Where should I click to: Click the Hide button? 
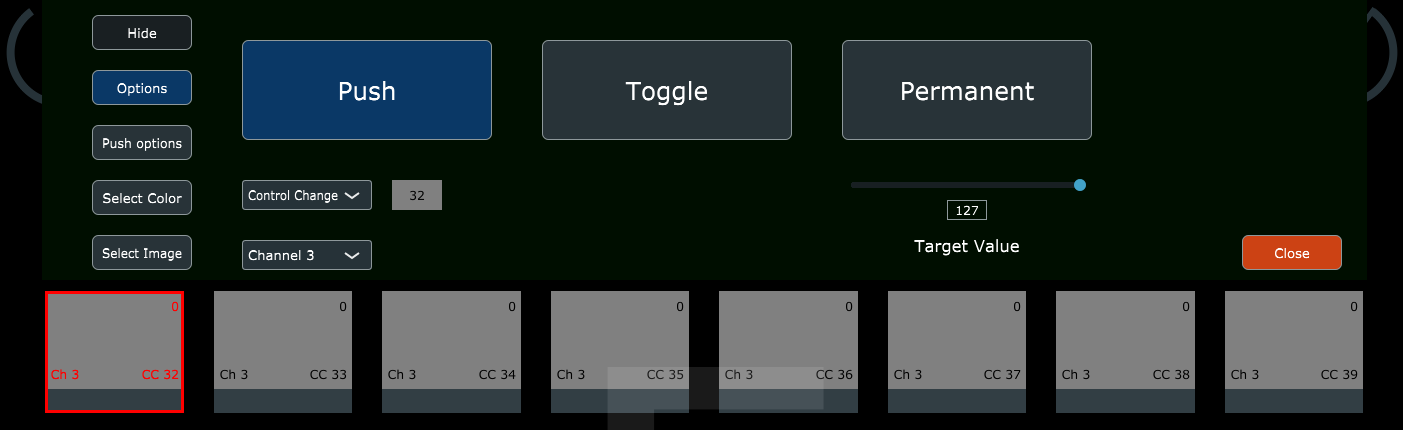pos(142,33)
